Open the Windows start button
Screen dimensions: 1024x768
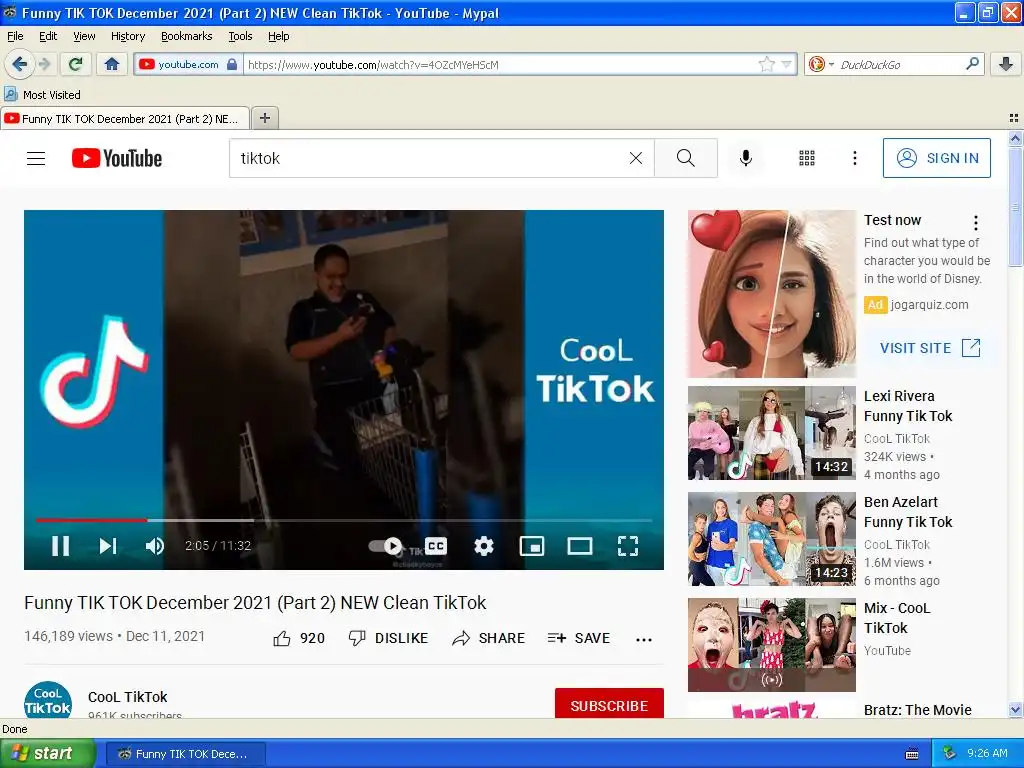pos(47,754)
